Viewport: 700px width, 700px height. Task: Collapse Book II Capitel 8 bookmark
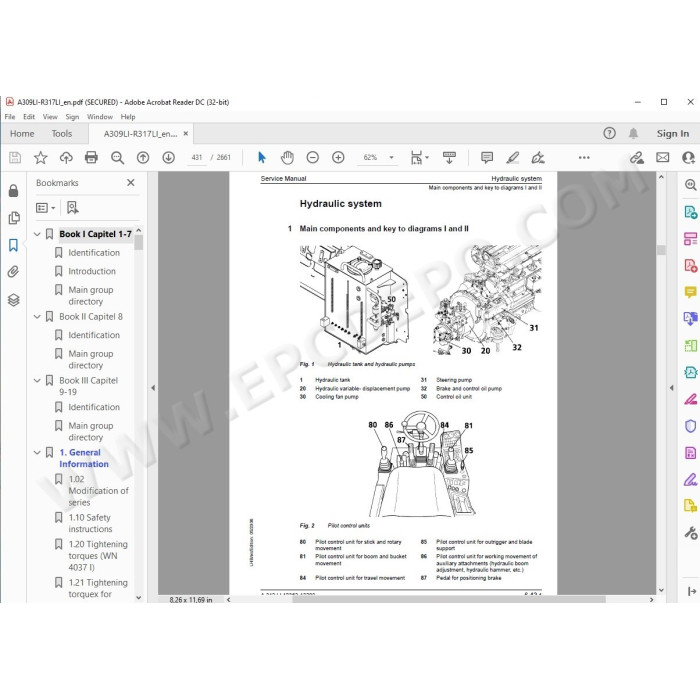coord(38,317)
